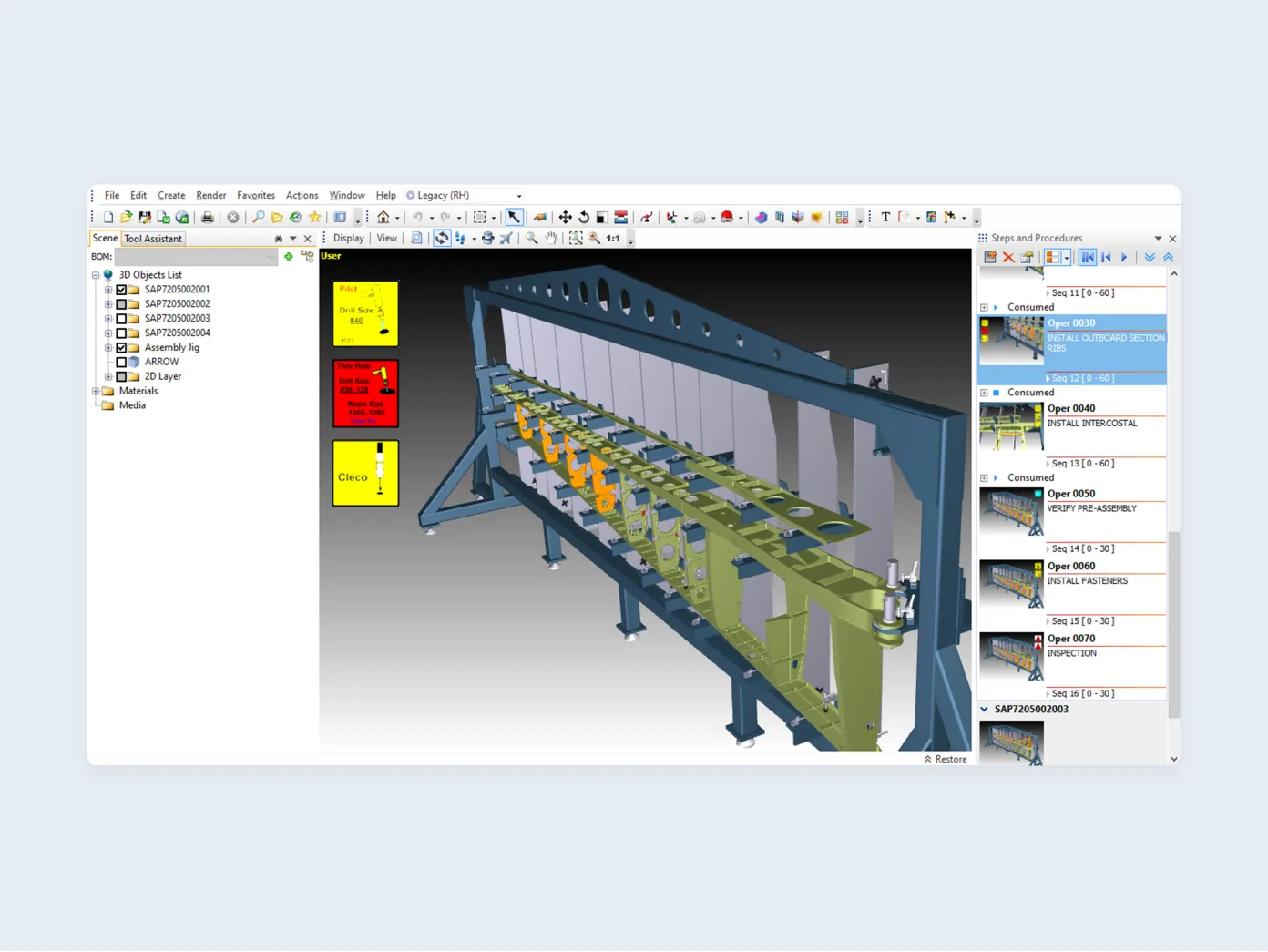The image size is (1268, 952).
Task: Toggle the SAP7205002002 checkbox
Action: tap(121, 304)
